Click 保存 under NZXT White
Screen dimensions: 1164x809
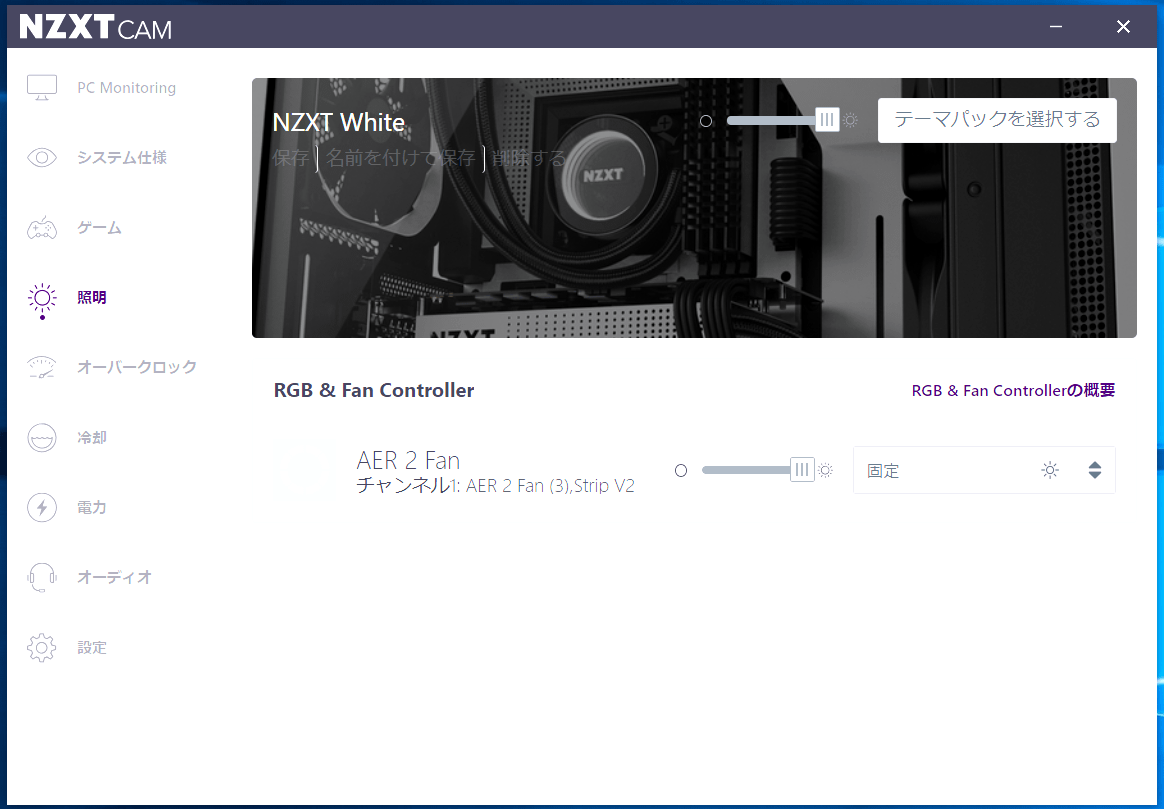pyautogui.click(x=291, y=158)
